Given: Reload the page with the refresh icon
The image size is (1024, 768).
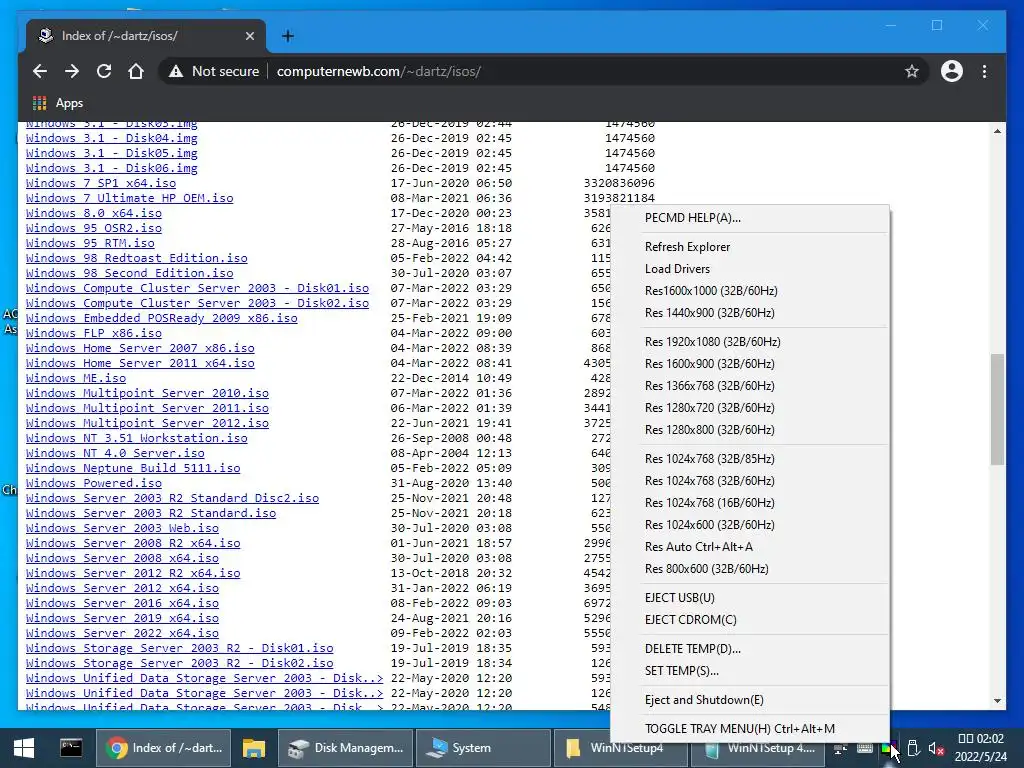Looking at the screenshot, I should [104, 71].
